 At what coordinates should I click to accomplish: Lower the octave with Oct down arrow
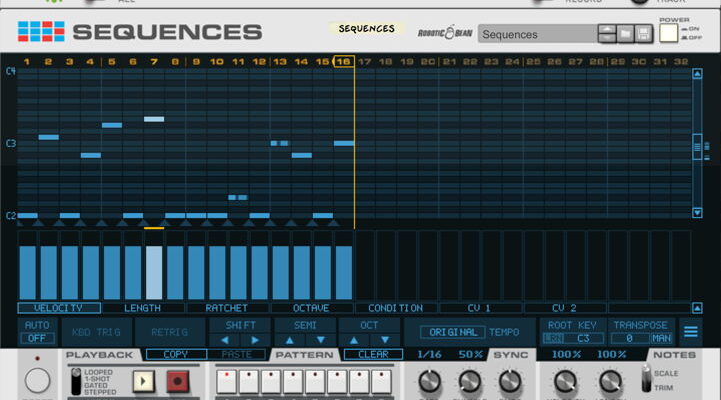click(384, 340)
